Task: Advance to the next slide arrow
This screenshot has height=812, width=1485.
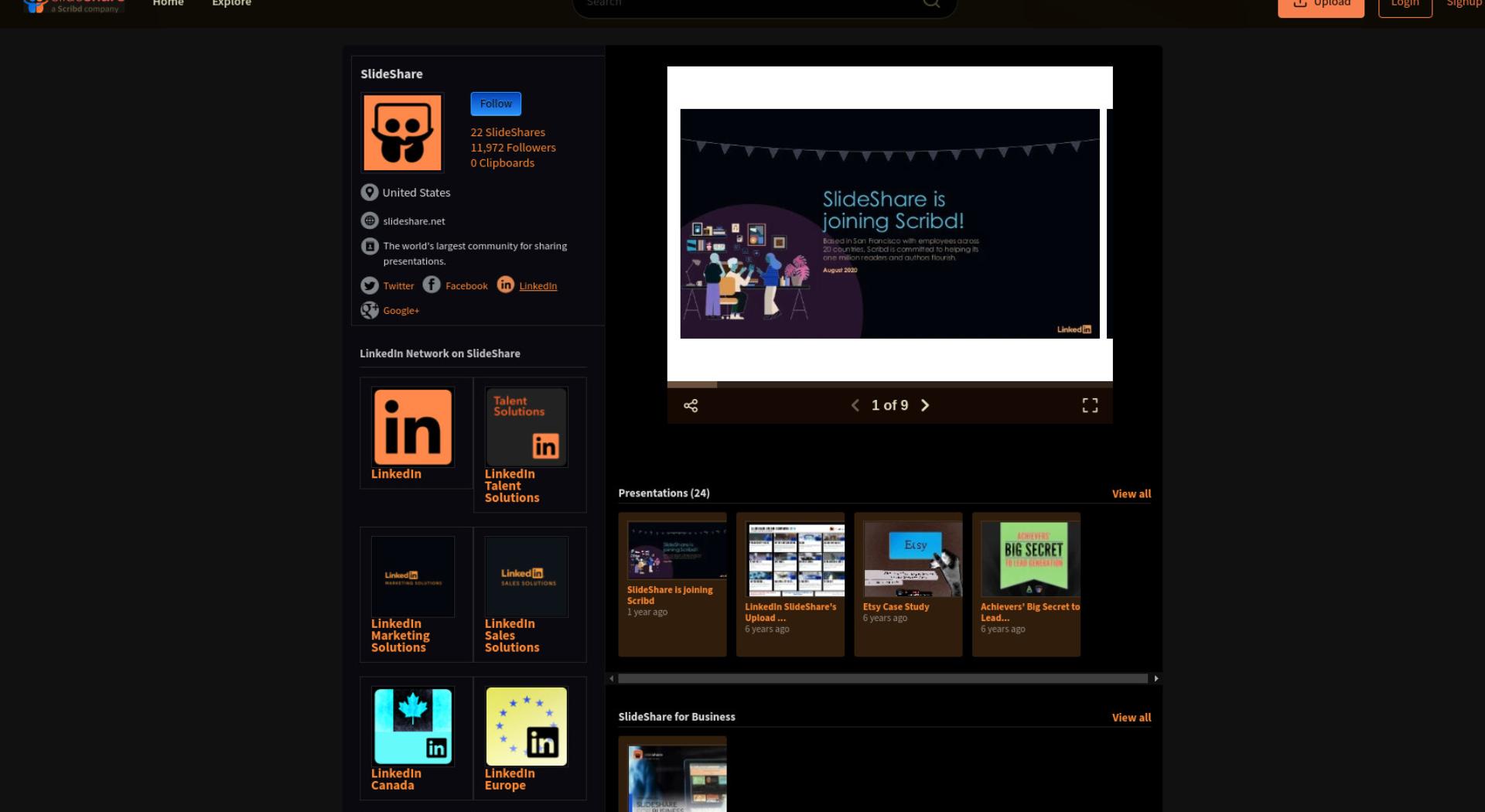Action: click(x=925, y=405)
